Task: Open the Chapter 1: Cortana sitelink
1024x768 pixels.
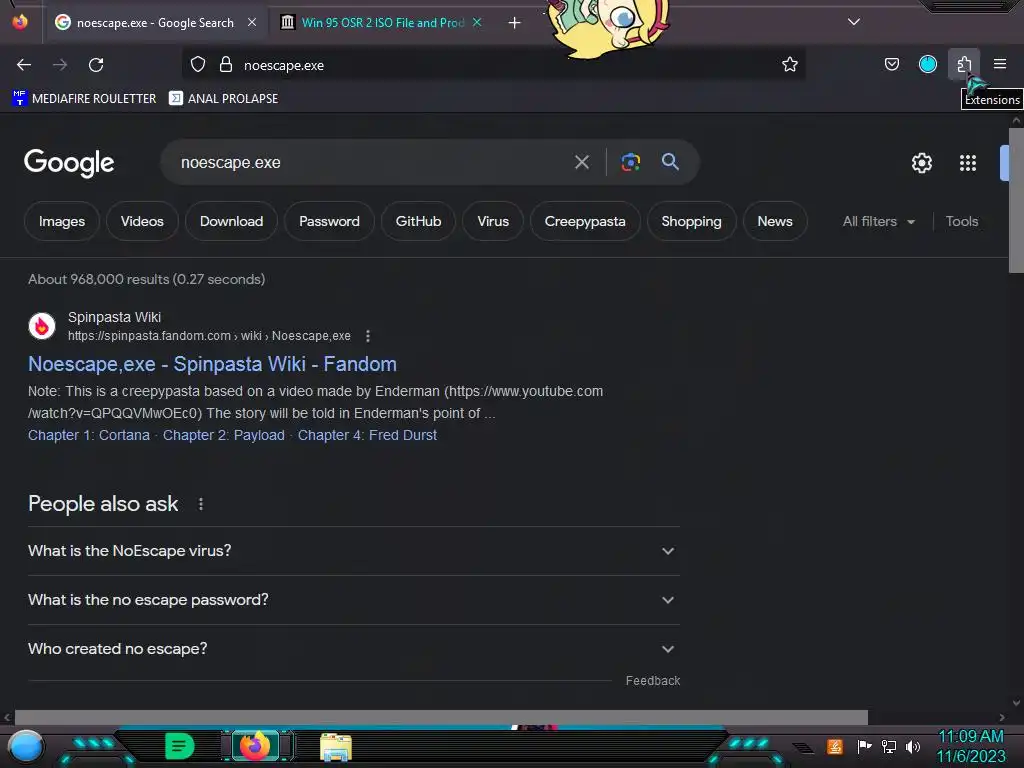Action: 89,435
